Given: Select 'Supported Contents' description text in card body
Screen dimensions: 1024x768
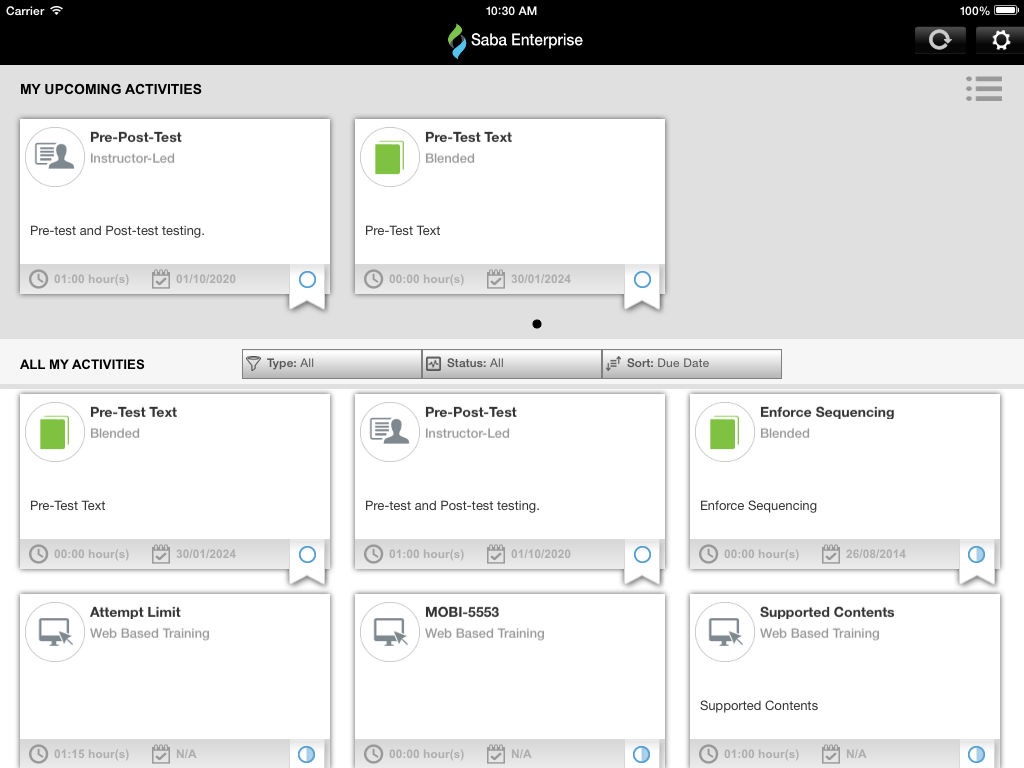Looking at the screenshot, I should pos(759,705).
